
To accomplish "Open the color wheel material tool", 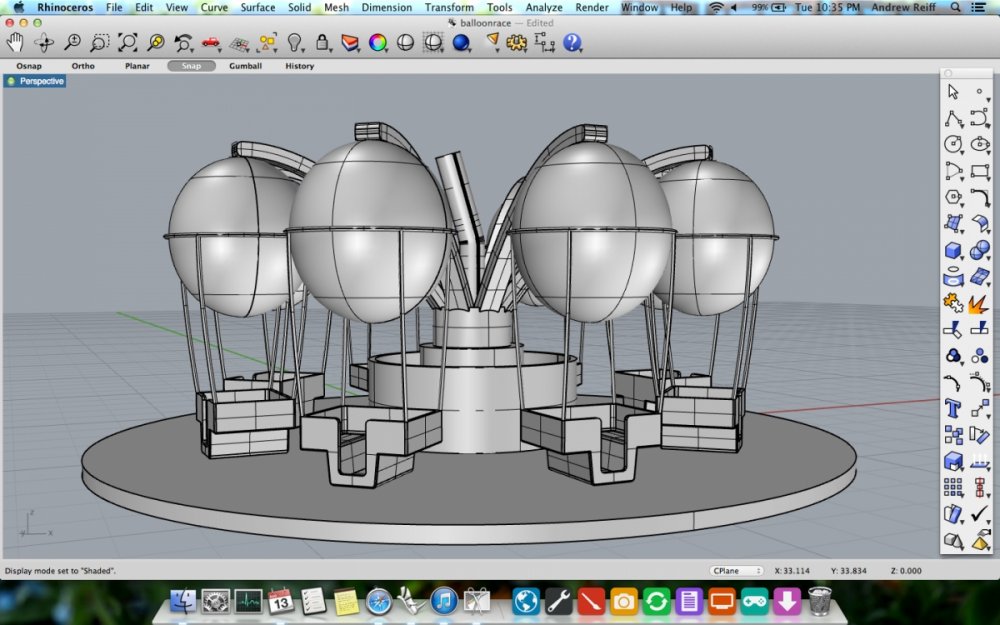I will [377, 42].
